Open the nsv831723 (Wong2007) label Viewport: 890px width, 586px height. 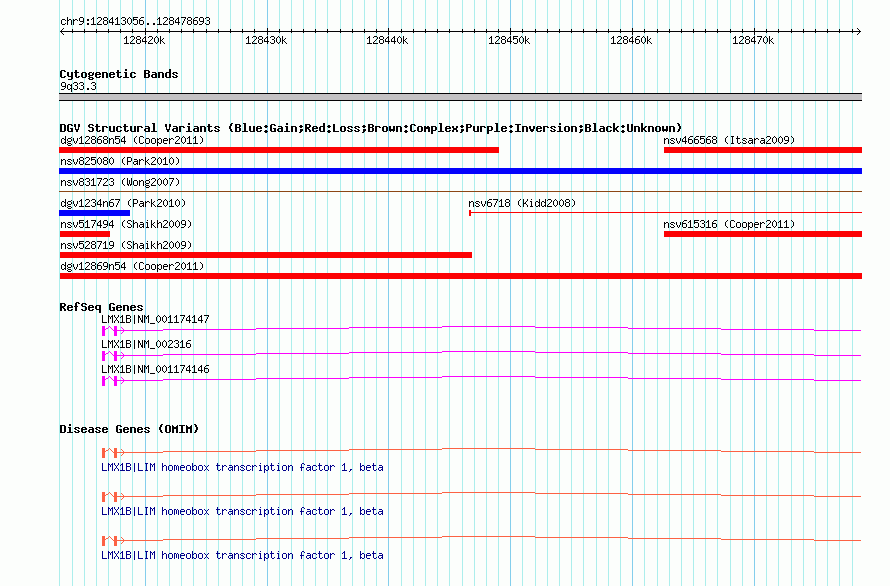(120, 182)
